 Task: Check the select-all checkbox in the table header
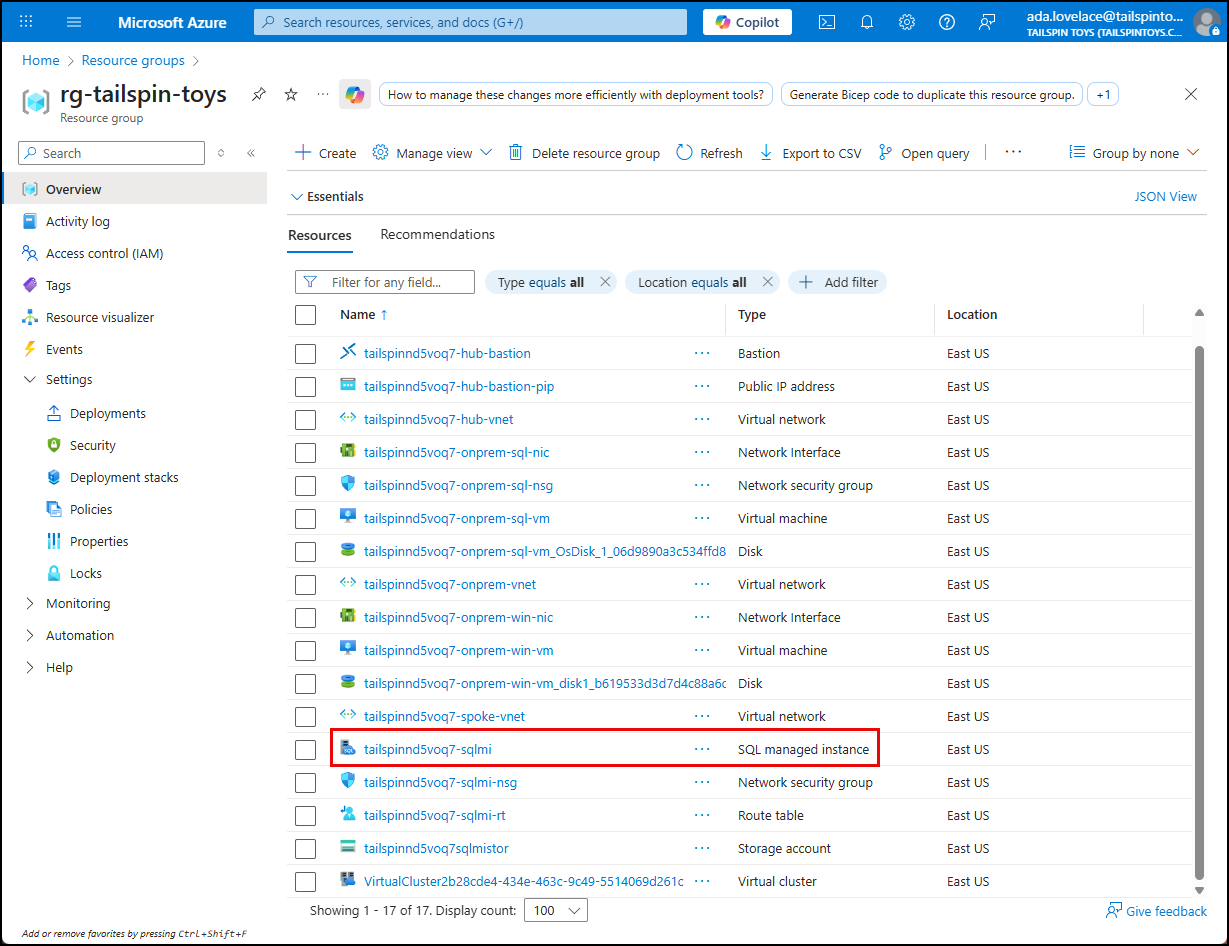tap(305, 314)
